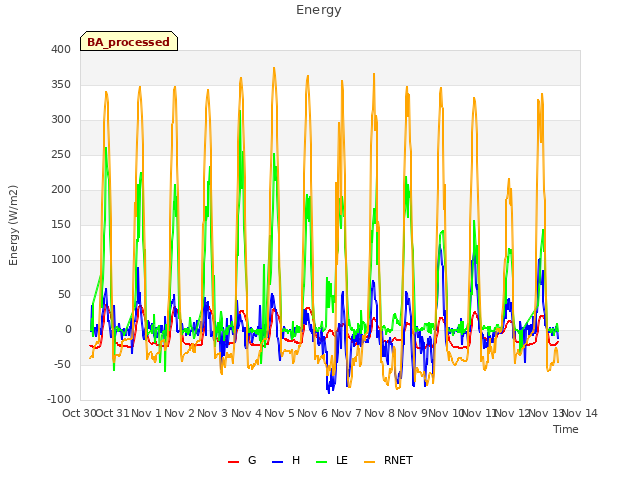Click the green LE legend color marker
Image resolution: width=640 pixels, height=480 pixels.
322,462
